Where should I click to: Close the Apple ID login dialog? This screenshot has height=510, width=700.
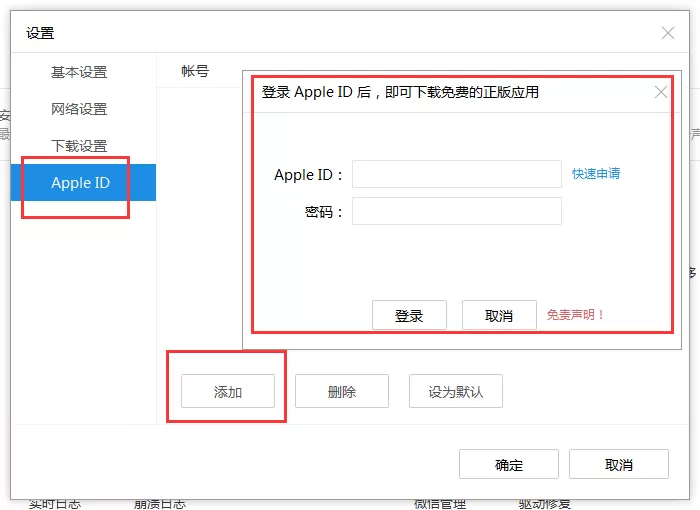pyautogui.click(x=661, y=92)
